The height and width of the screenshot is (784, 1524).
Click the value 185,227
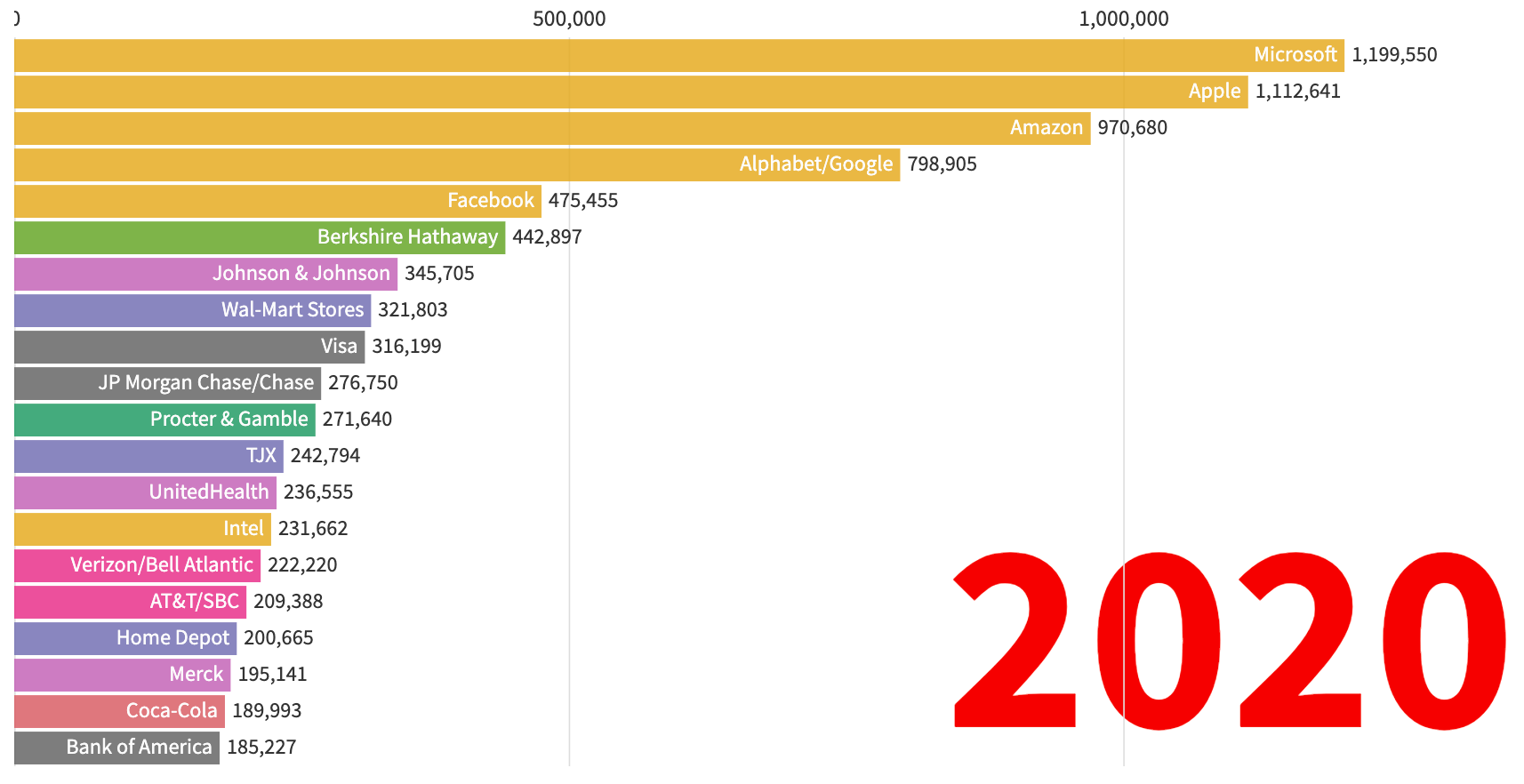[x=261, y=748]
